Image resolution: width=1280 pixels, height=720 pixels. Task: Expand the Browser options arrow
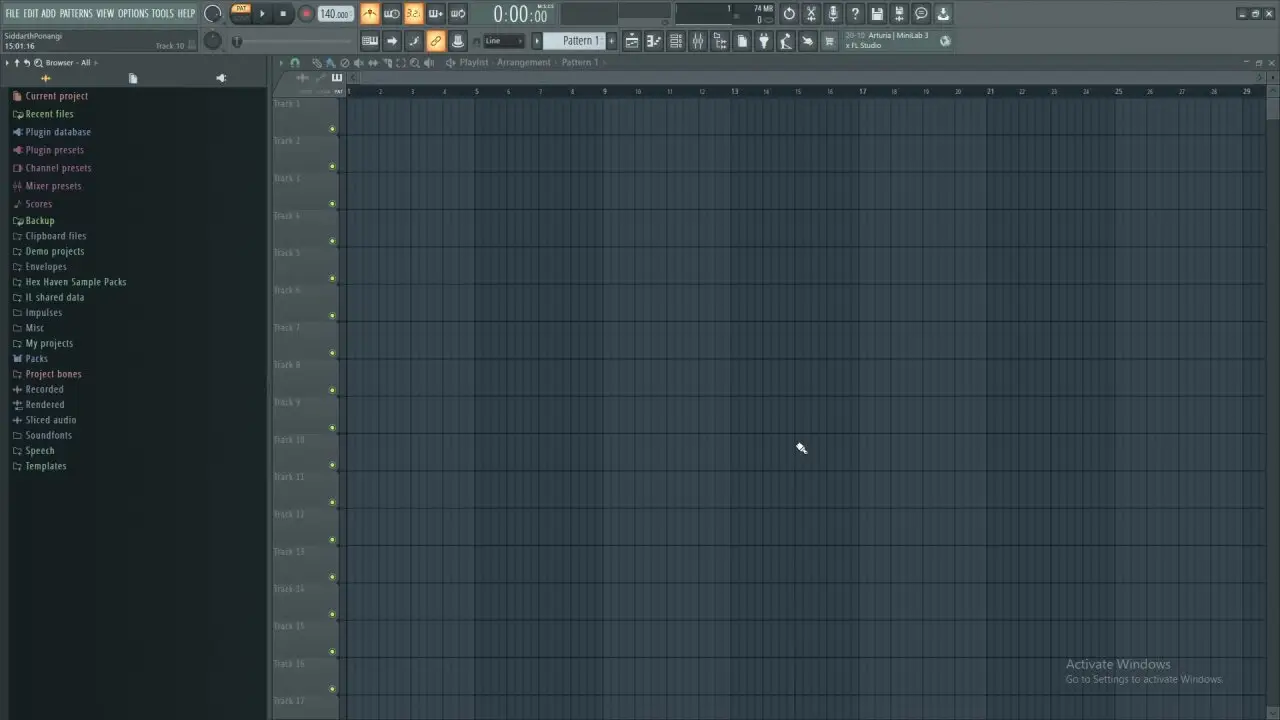point(6,63)
